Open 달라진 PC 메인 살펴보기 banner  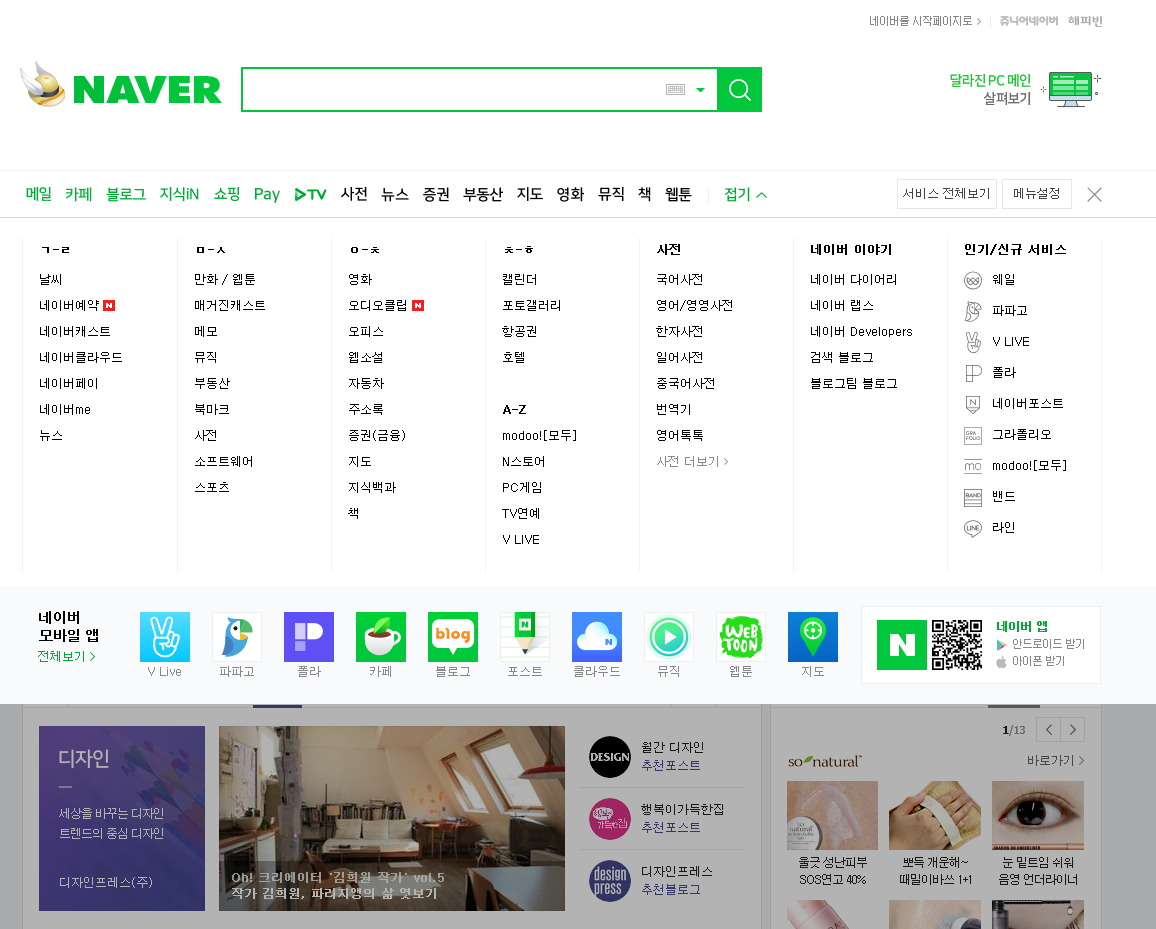point(1025,89)
